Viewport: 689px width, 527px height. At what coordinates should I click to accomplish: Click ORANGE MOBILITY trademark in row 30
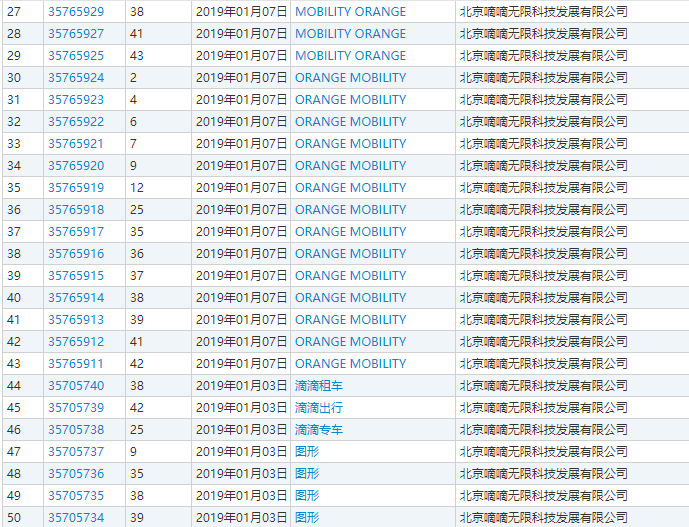[350, 78]
